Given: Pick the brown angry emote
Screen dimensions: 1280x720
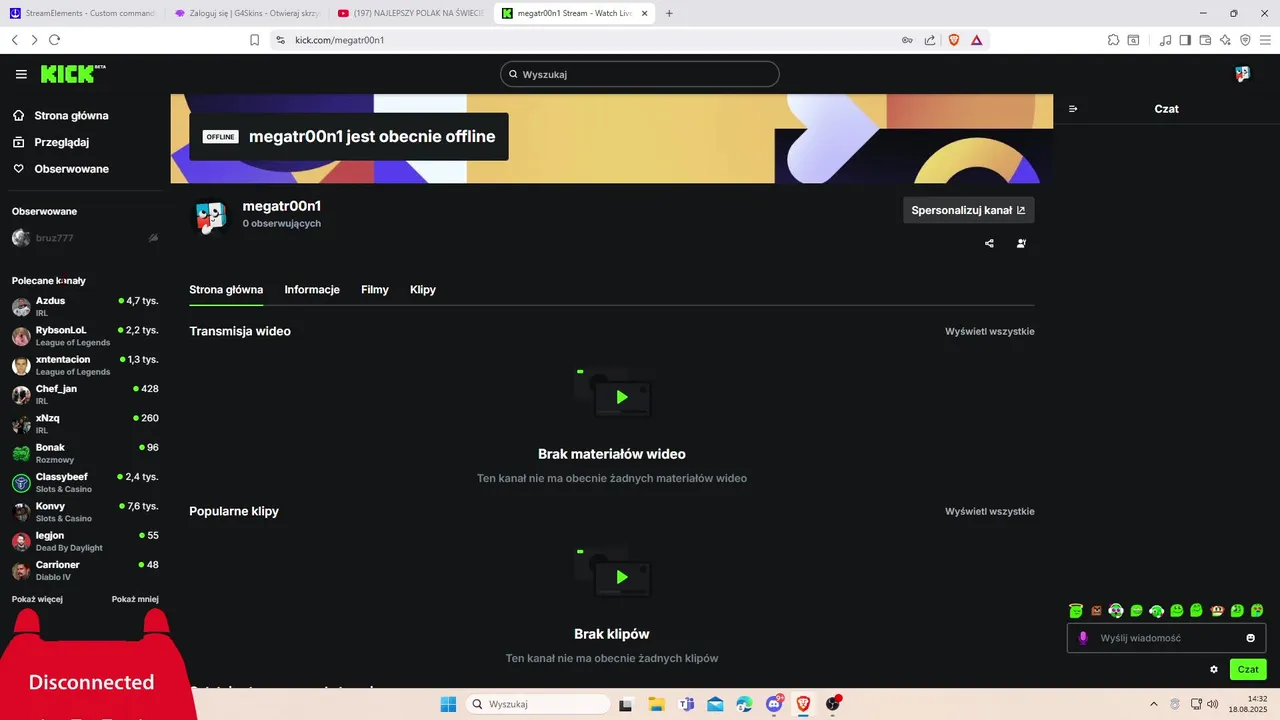Looking at the screenshot, I should [1096, 610].
